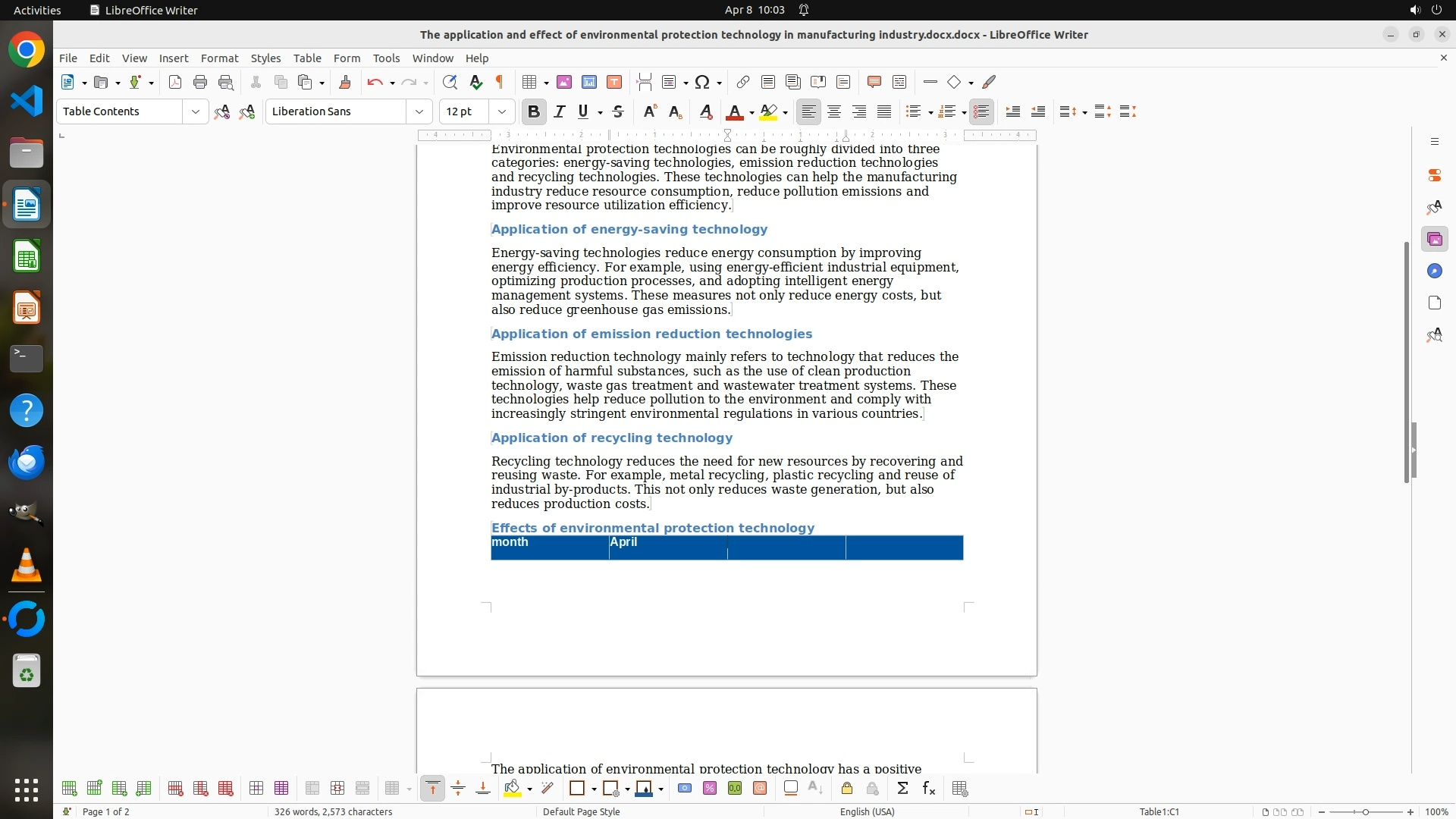This screenshot has width=1456, height=819.
Task: Open the font name dropdown list
Action: pyautogui.click(x=419, y=111)
